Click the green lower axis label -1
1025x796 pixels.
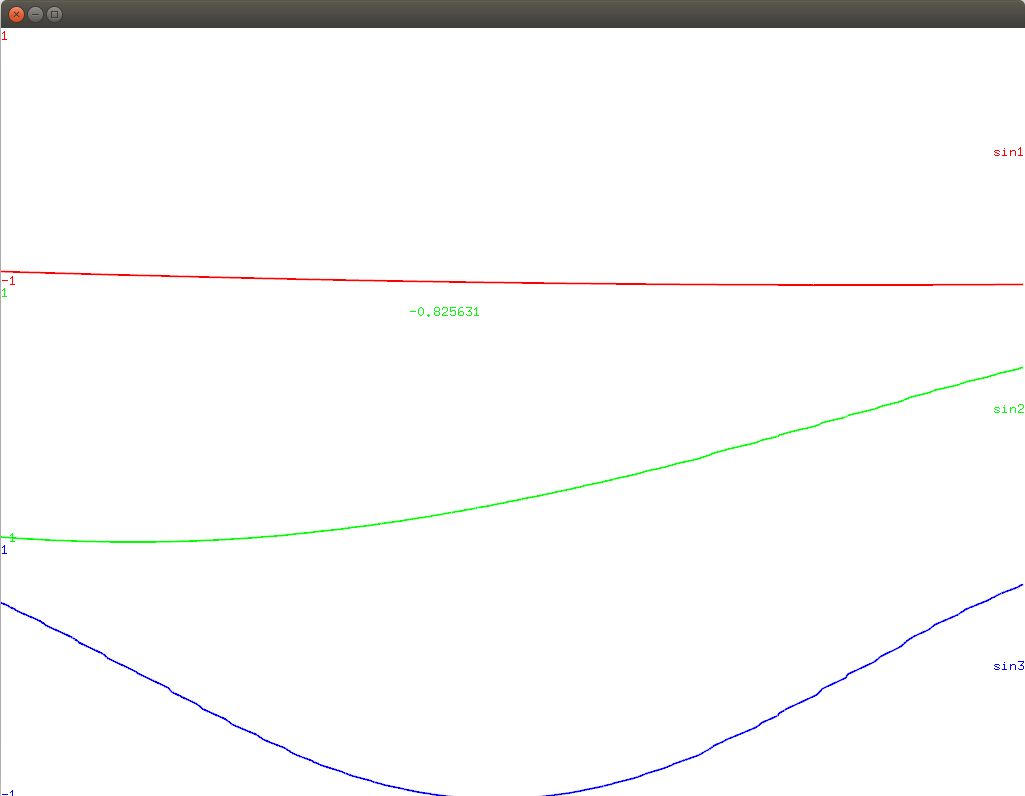click(10, 538)
